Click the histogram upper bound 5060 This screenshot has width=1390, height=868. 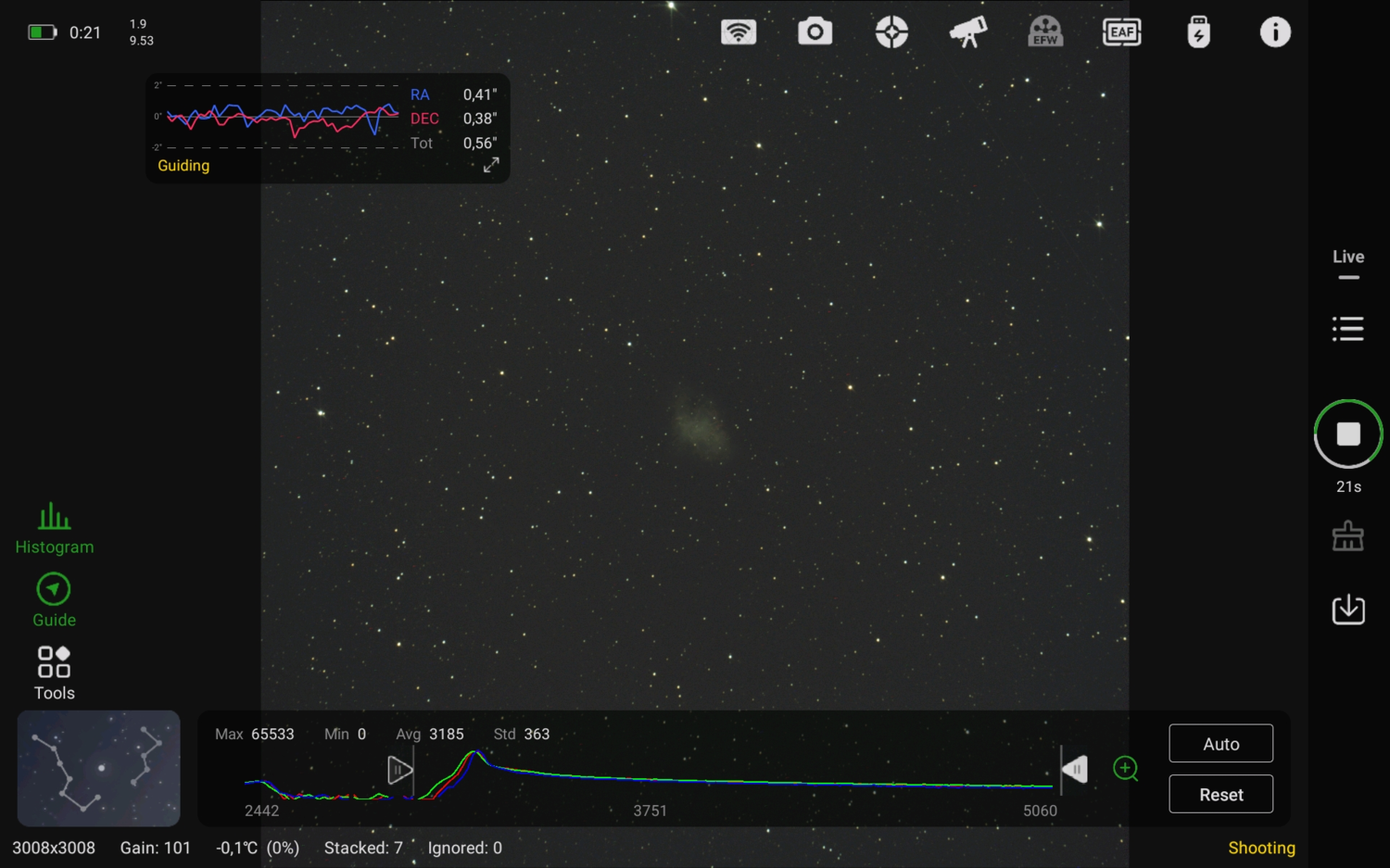tap(1040, 811)
